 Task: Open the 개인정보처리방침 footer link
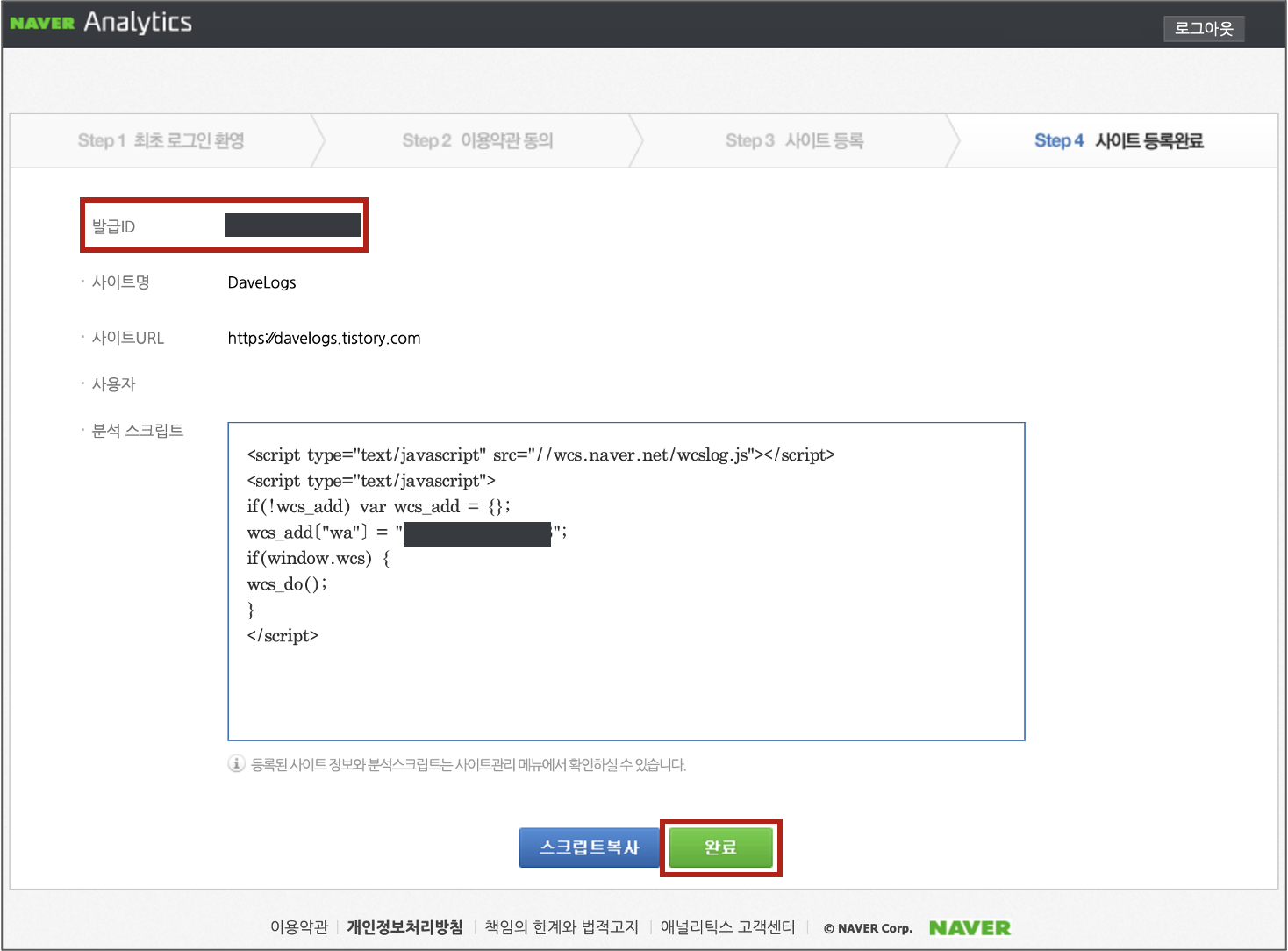tap(404, 927)
